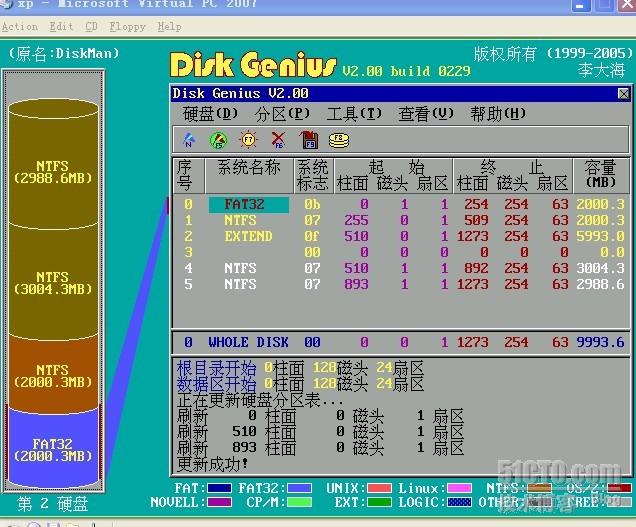This screenshot has height=527, width=636.
Task: Click the 更新成功! status message
Action: [213, 464]
